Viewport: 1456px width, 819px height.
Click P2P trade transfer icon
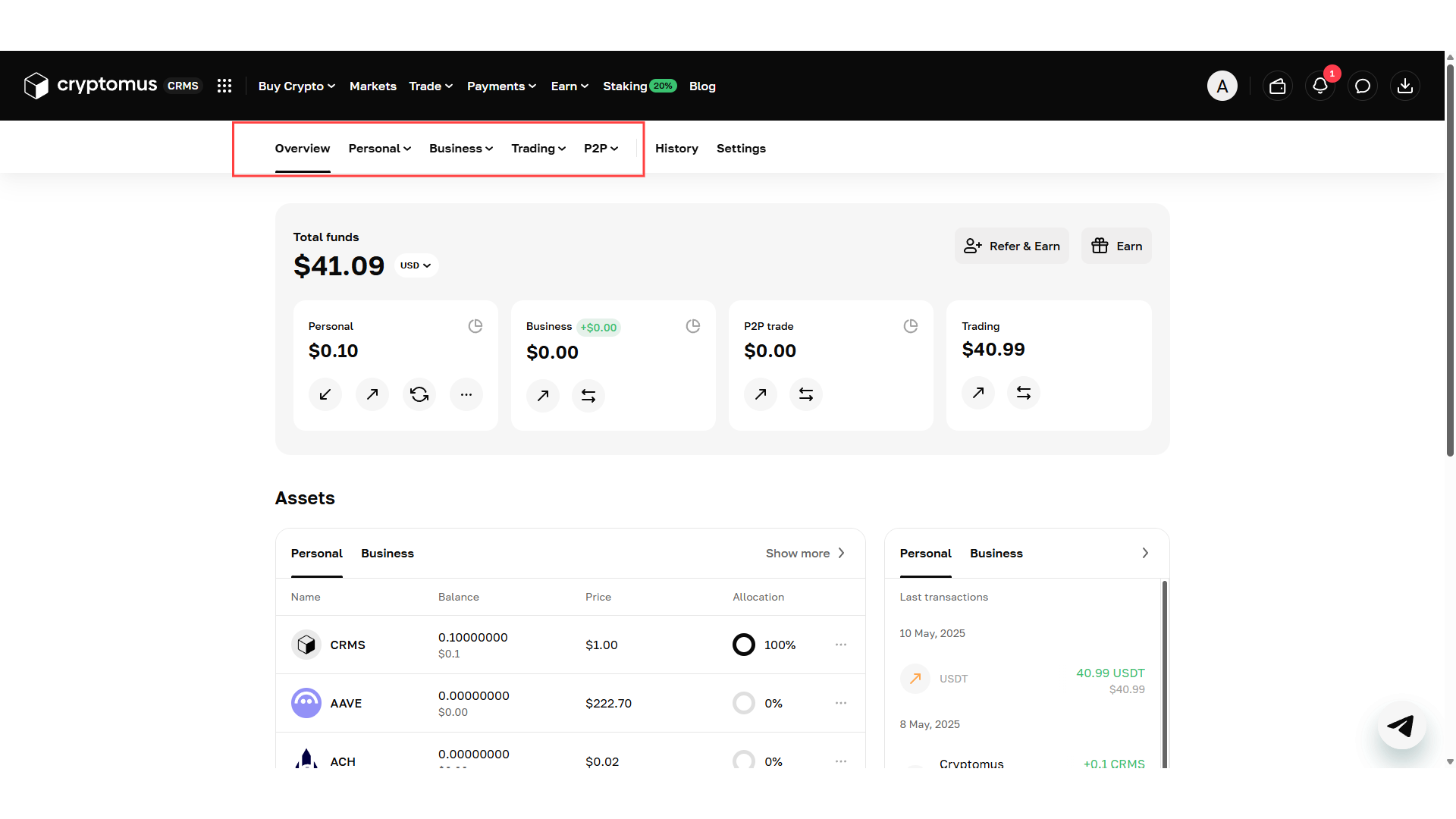(x=806, y=394)
